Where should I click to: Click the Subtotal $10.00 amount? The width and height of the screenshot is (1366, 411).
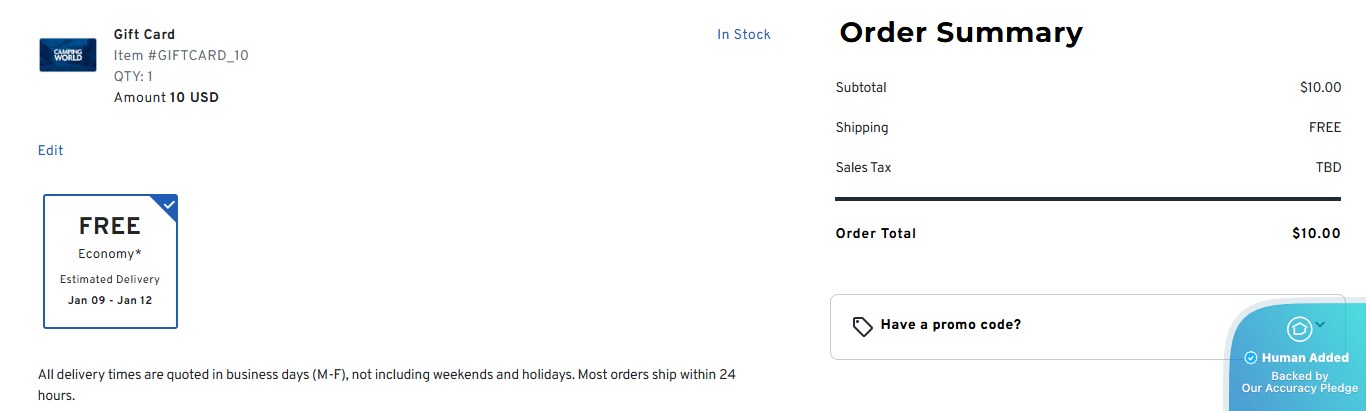point(1320,88)
